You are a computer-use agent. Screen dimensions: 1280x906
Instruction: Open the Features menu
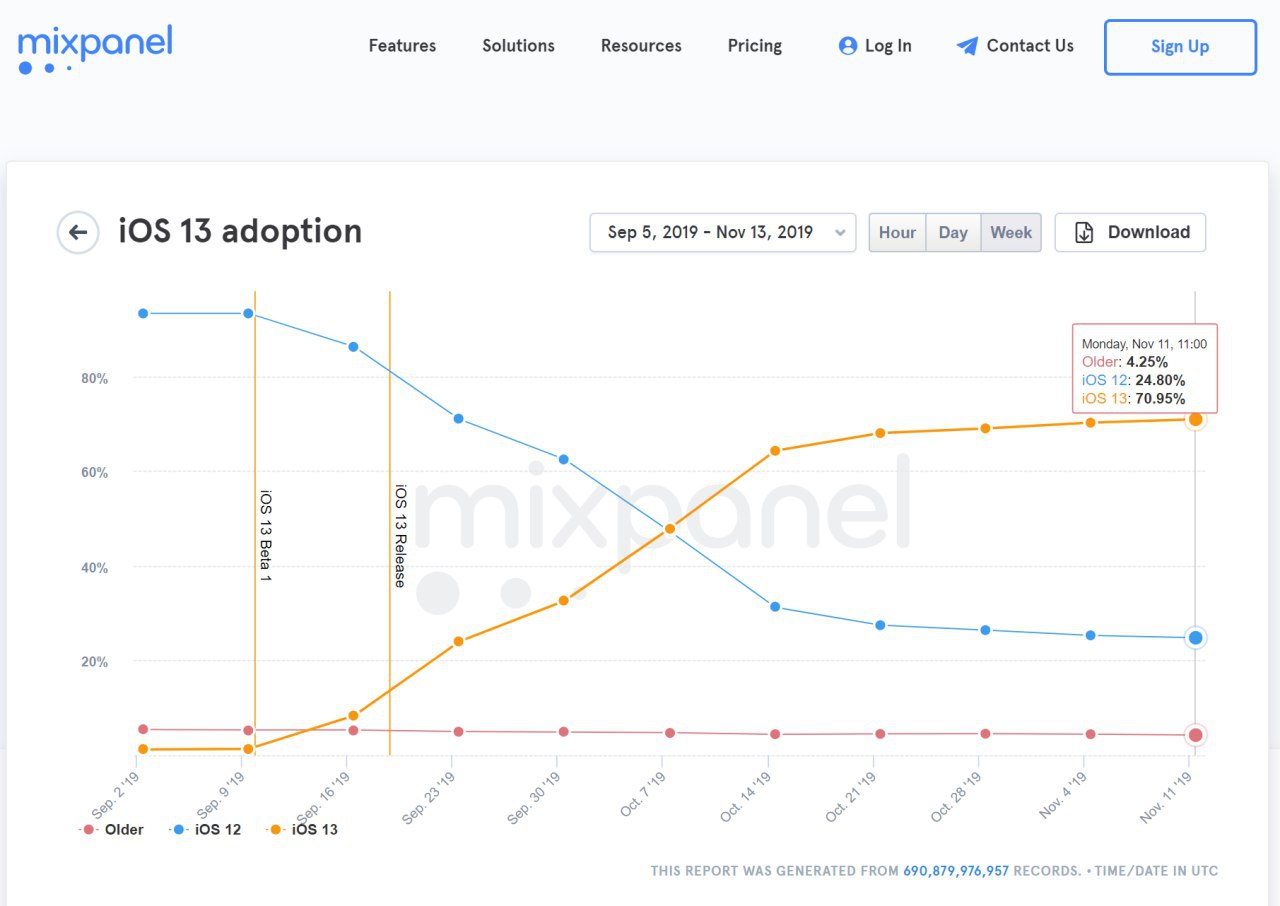pos(402,46)
